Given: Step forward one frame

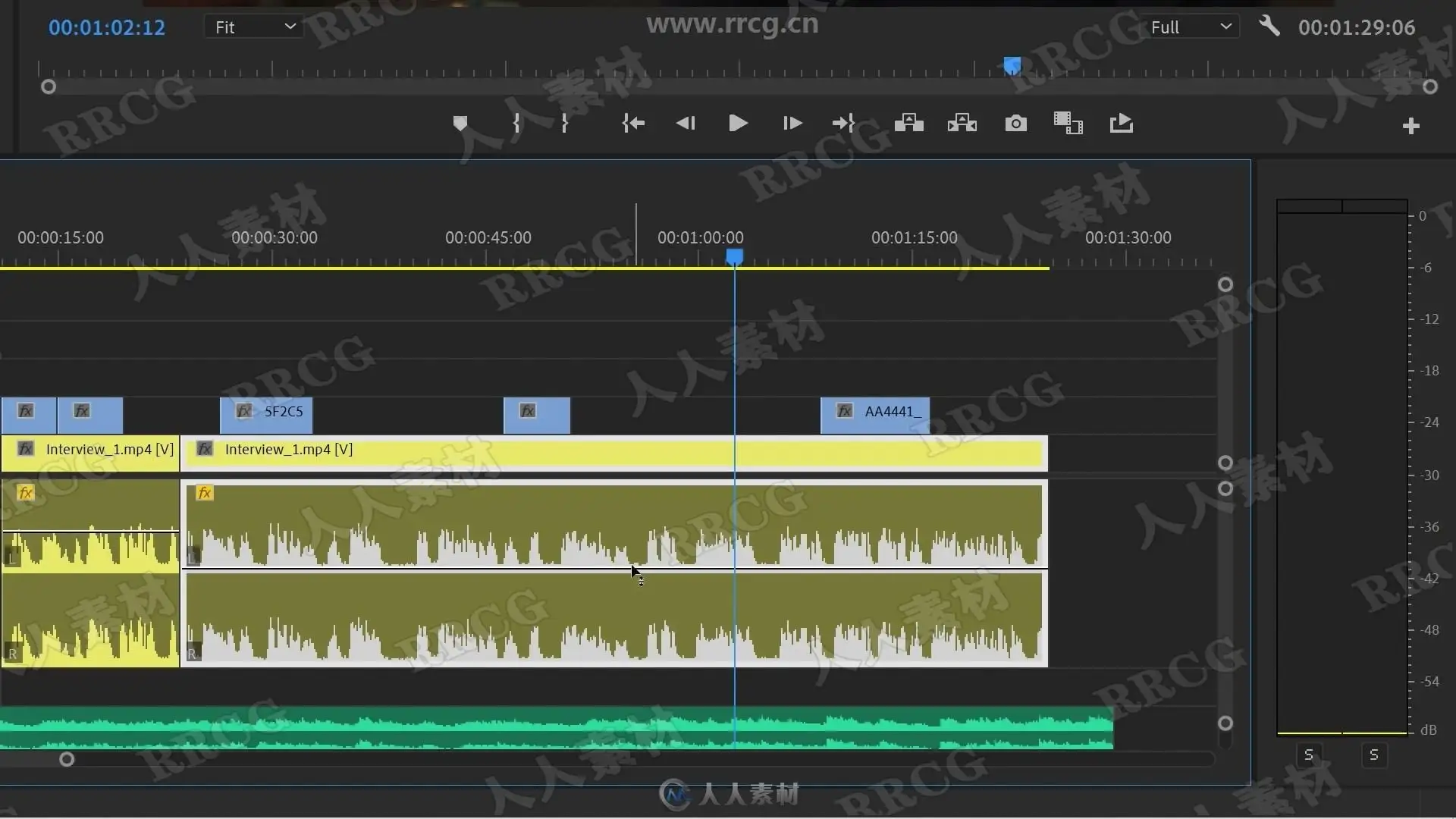Looking at the screenshot, I should pyautogui.click(x=792, y=124).
